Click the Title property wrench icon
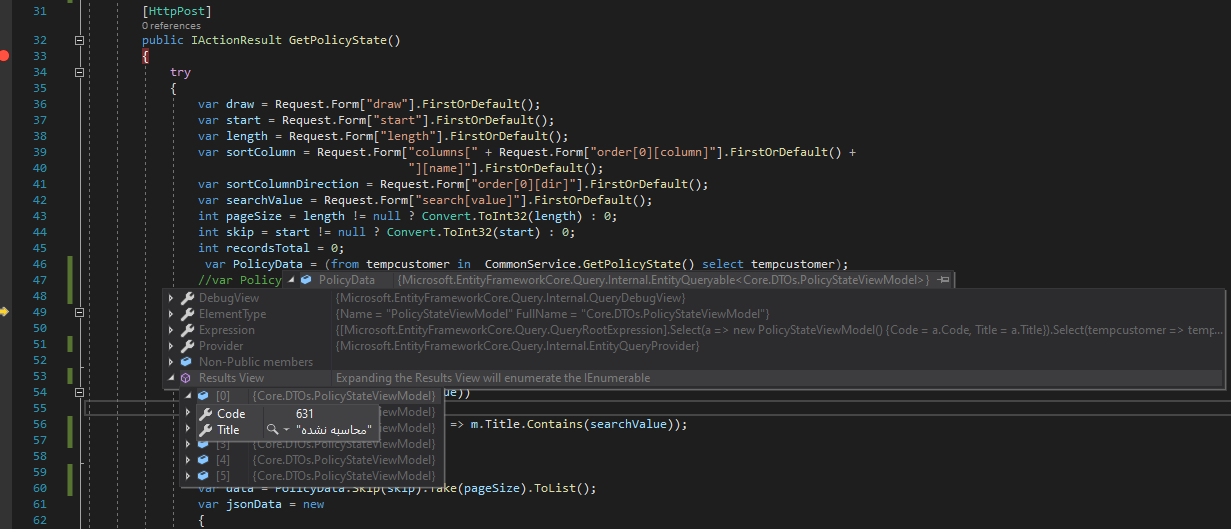 coord(206,430)
